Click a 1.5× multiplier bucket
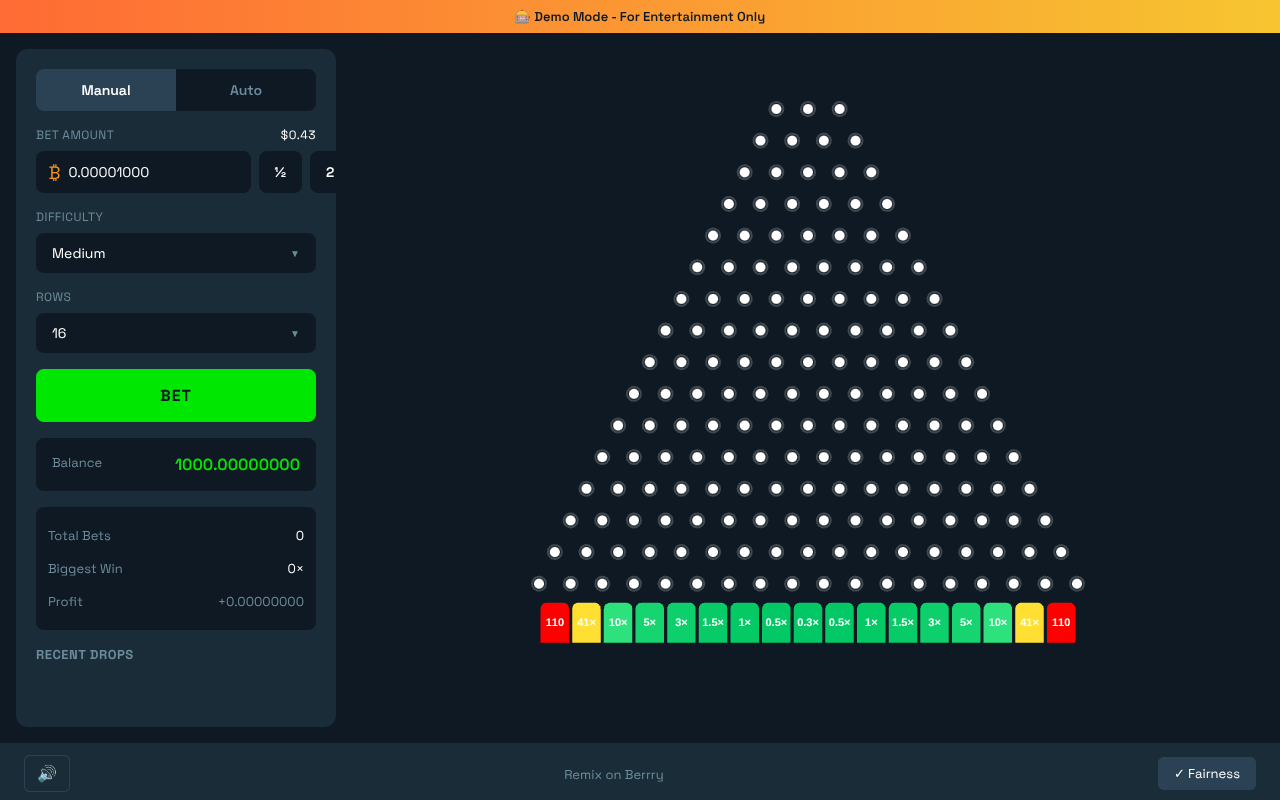Image resolution: width=1280 pixels, height=800 pixels. point(713,622)
